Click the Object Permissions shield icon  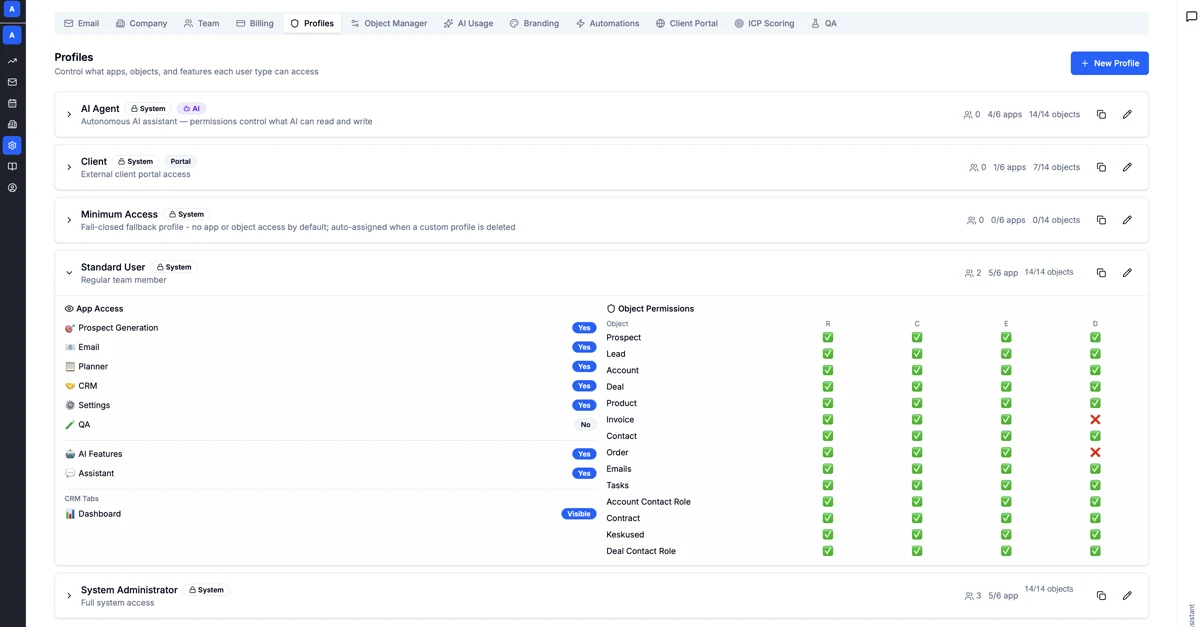[x=611, y=309]
